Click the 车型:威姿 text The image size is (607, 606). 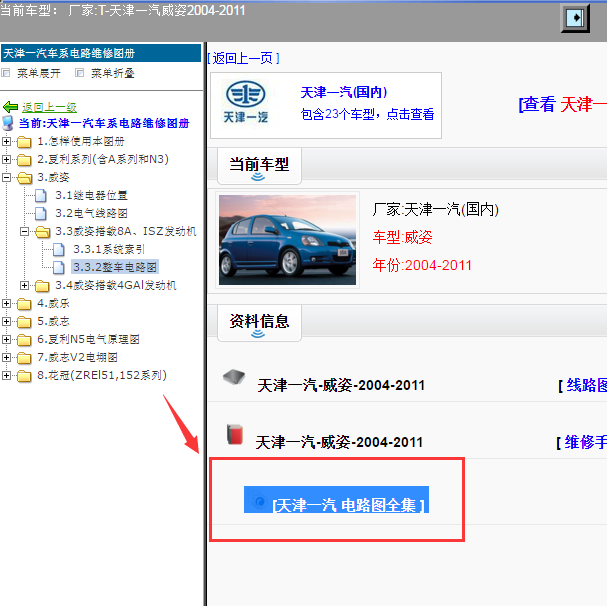(x=402, y=237)
